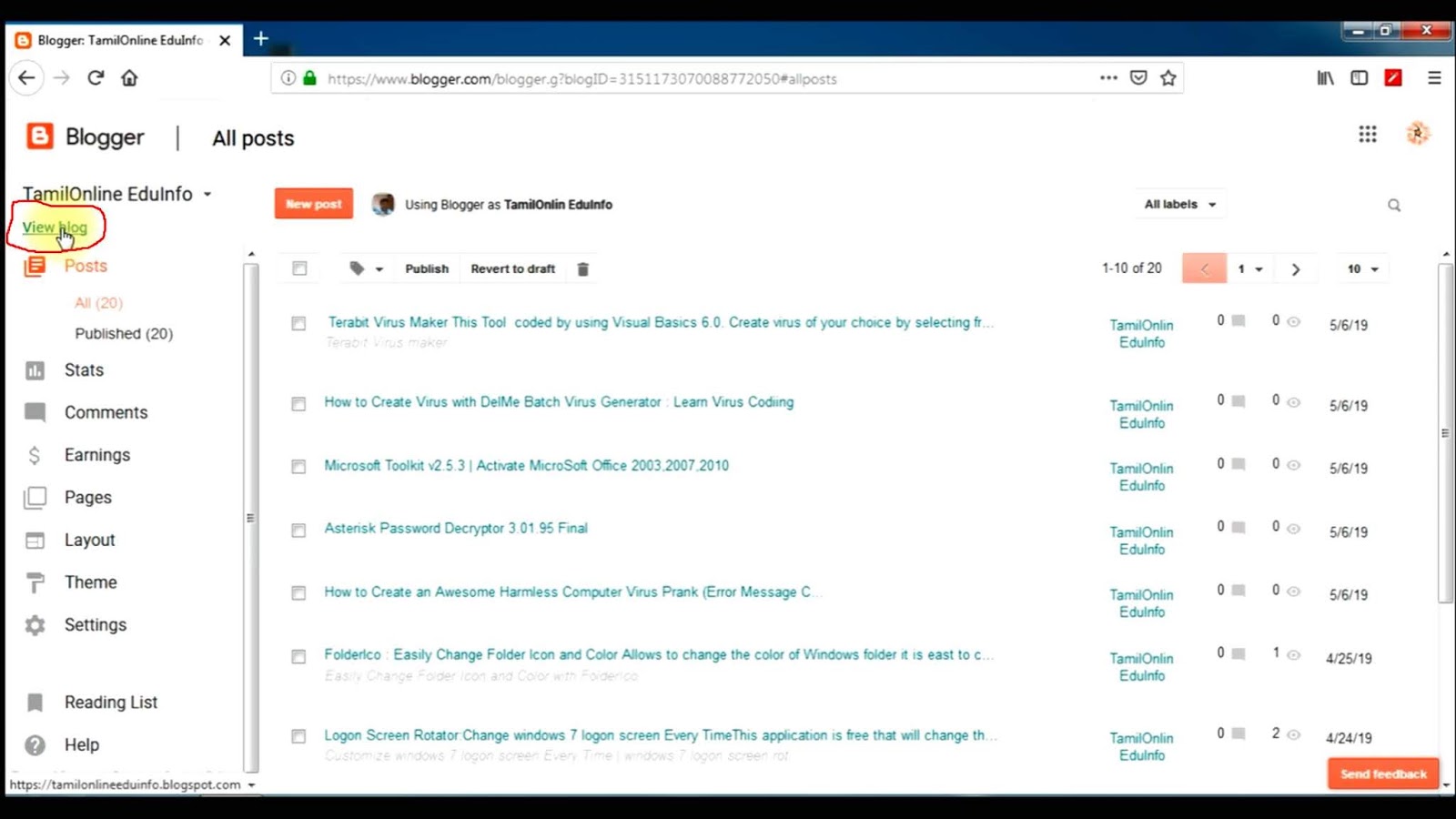Open the label tag dropdown
This screenshot has height=819, width=1456.
pyautogui.click(x=366, y=269)
